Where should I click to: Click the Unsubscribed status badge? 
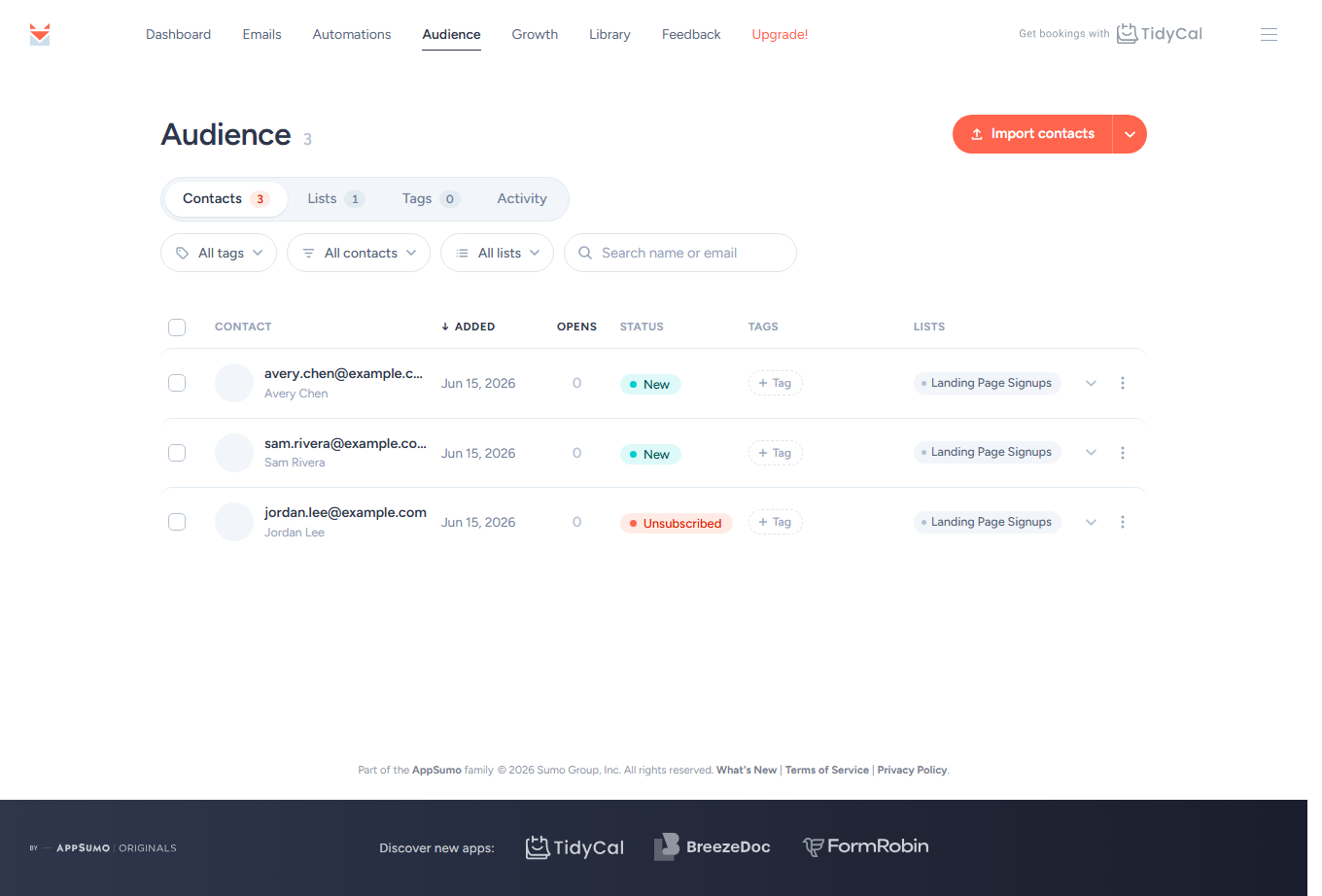coord(677,523)
